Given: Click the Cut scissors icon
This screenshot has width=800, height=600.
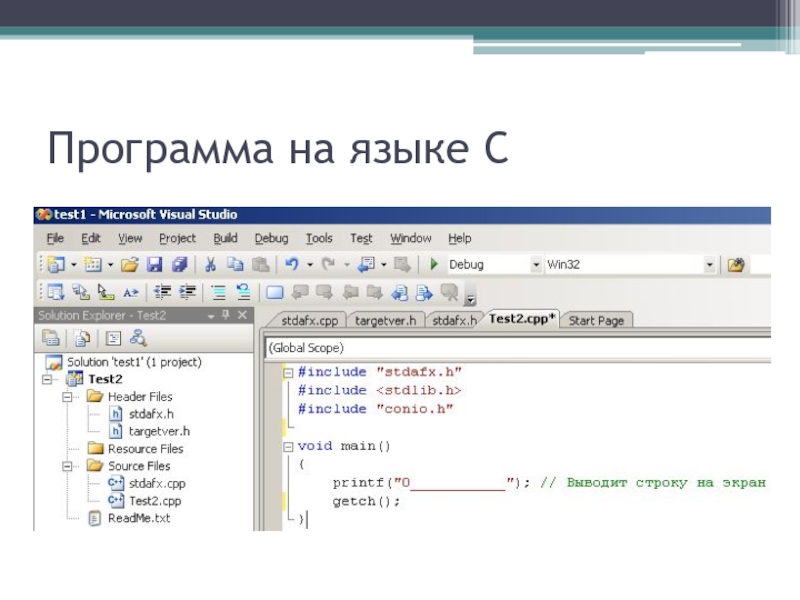Looking at the screenshot, I should (211, 265).
